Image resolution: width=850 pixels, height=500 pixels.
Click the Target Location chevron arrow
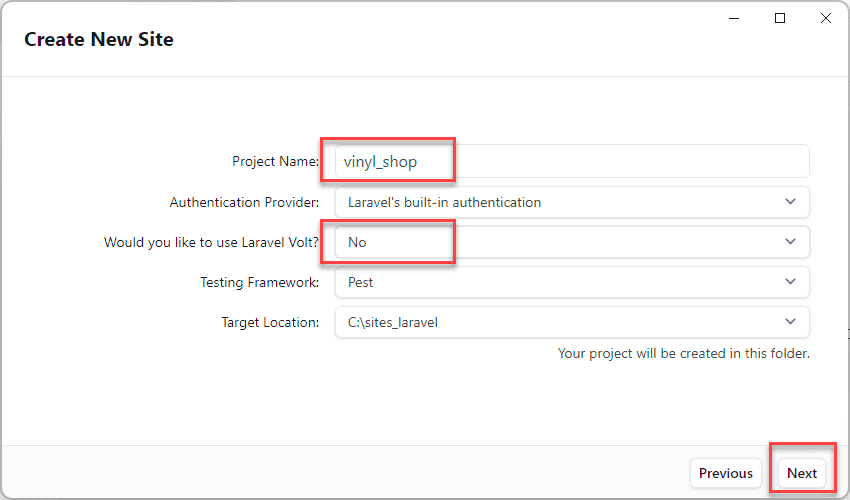point(791,322)
